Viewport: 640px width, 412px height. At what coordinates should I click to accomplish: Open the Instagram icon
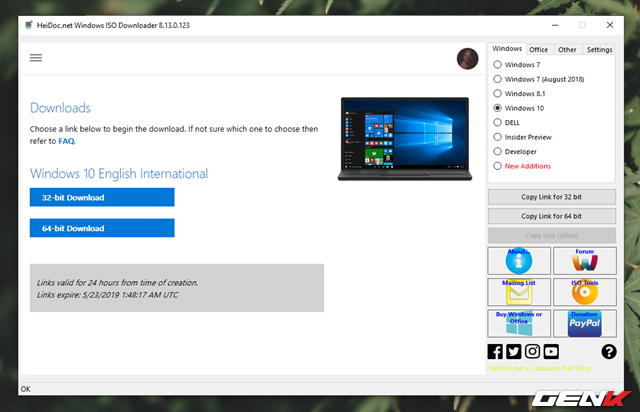[x=532, y=352]
